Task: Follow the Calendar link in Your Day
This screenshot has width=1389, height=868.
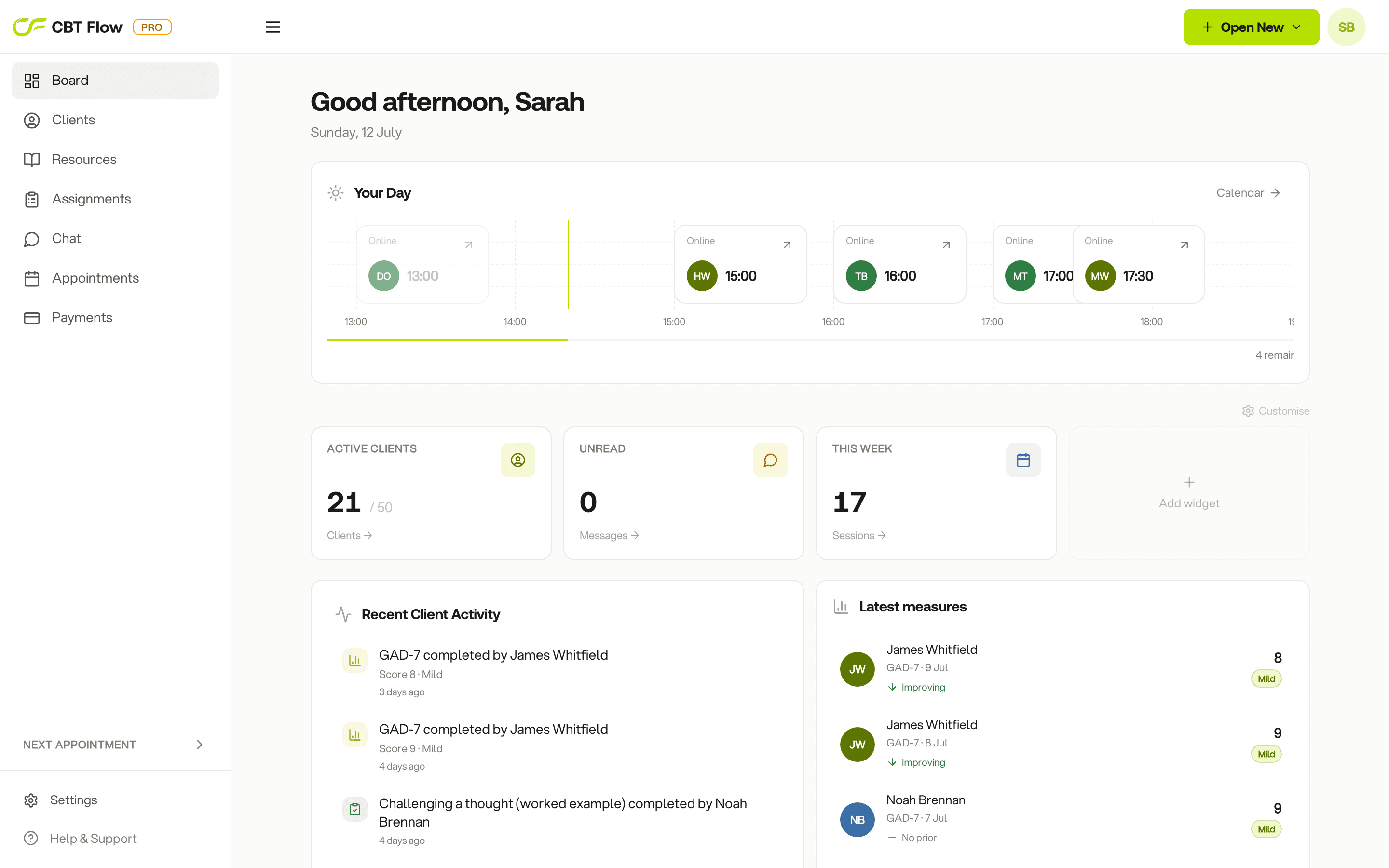Action: click(x=1248, y=193)
